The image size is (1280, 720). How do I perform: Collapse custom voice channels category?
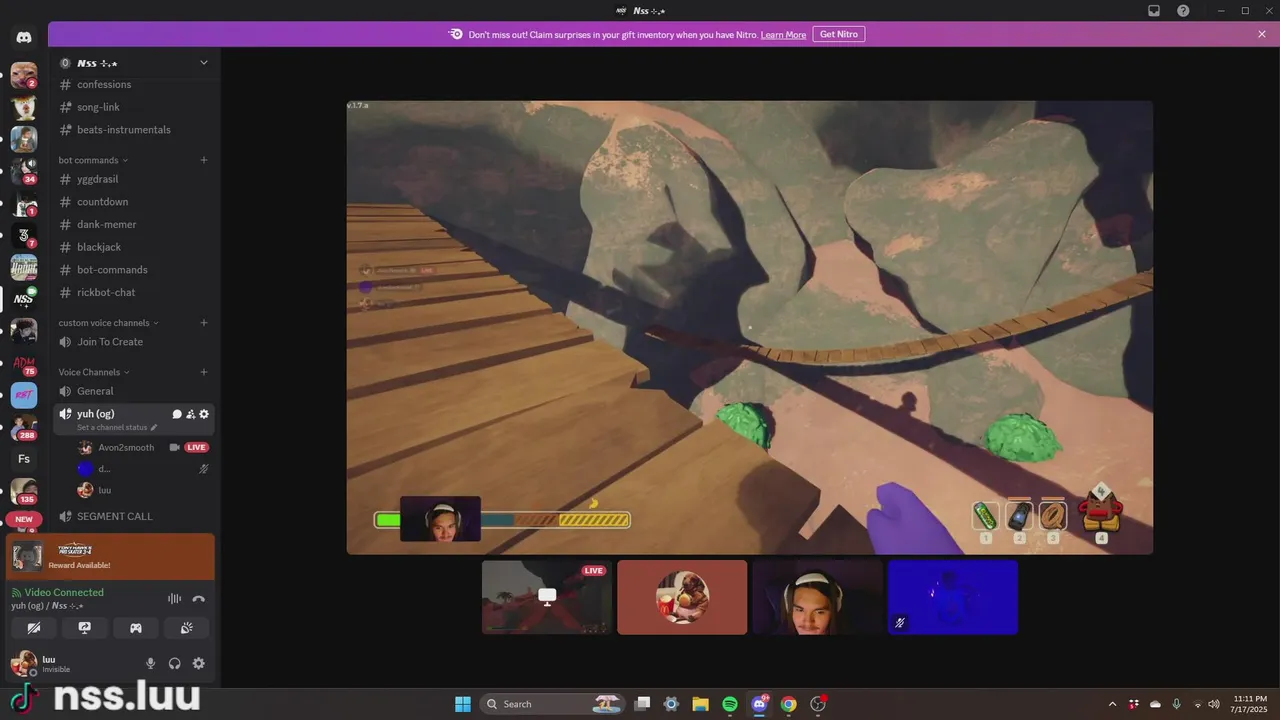pos(108,323)
